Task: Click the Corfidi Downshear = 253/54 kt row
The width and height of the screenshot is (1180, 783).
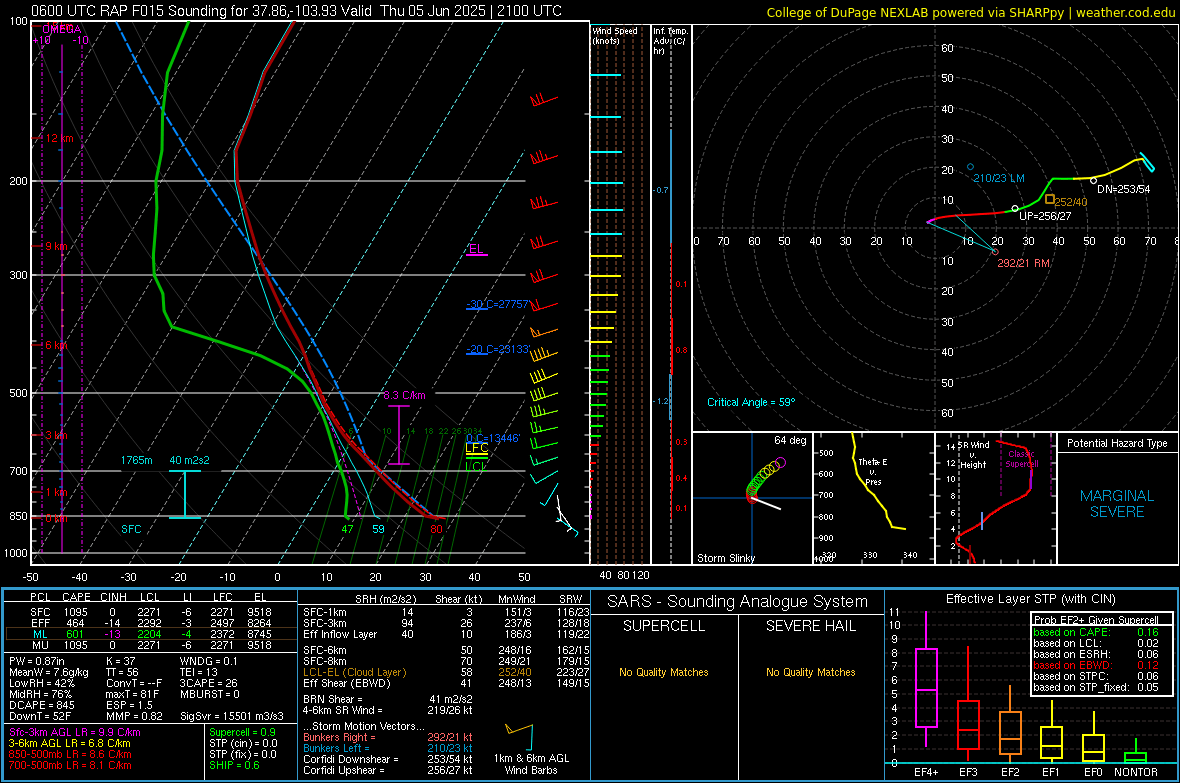Action: pos(388,759)
